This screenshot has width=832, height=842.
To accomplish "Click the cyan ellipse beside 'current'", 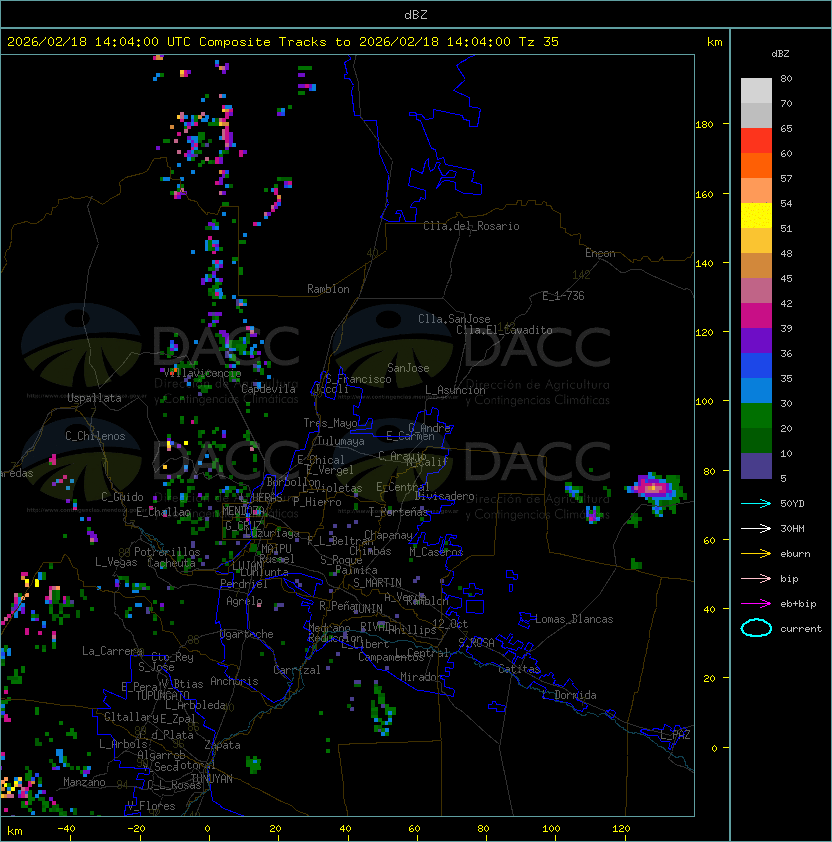I will [x=756, y=628].
